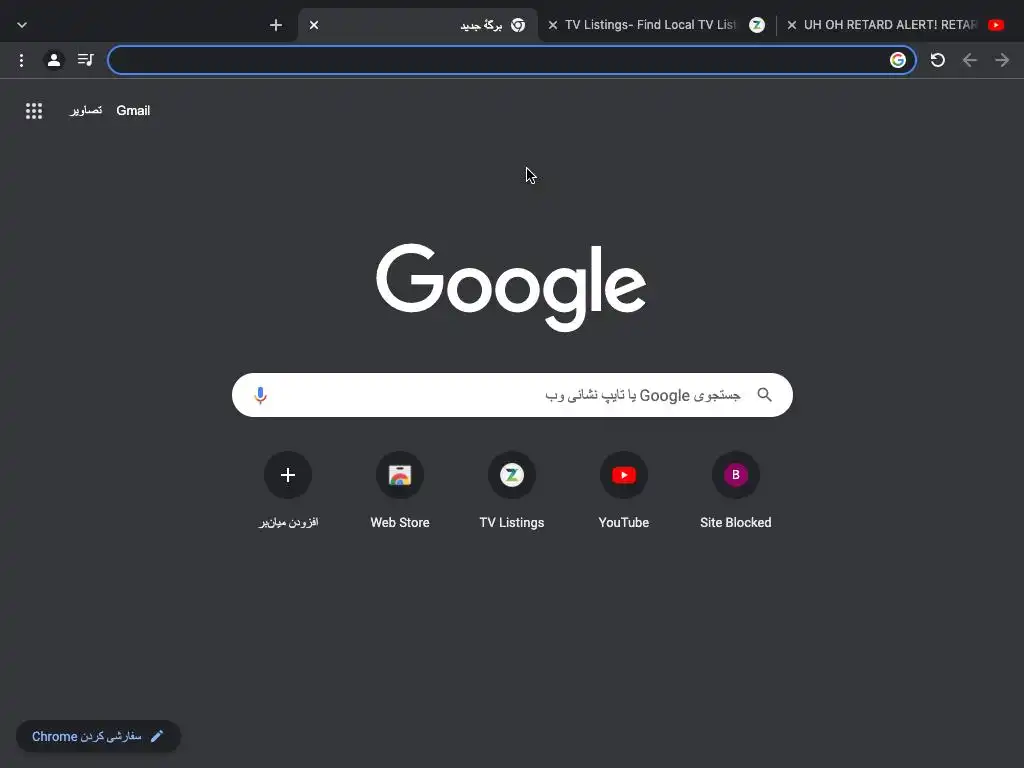Start voice search with microphone icon
The height and width of the screenshot is (768, 1024).
pos(260,395)
